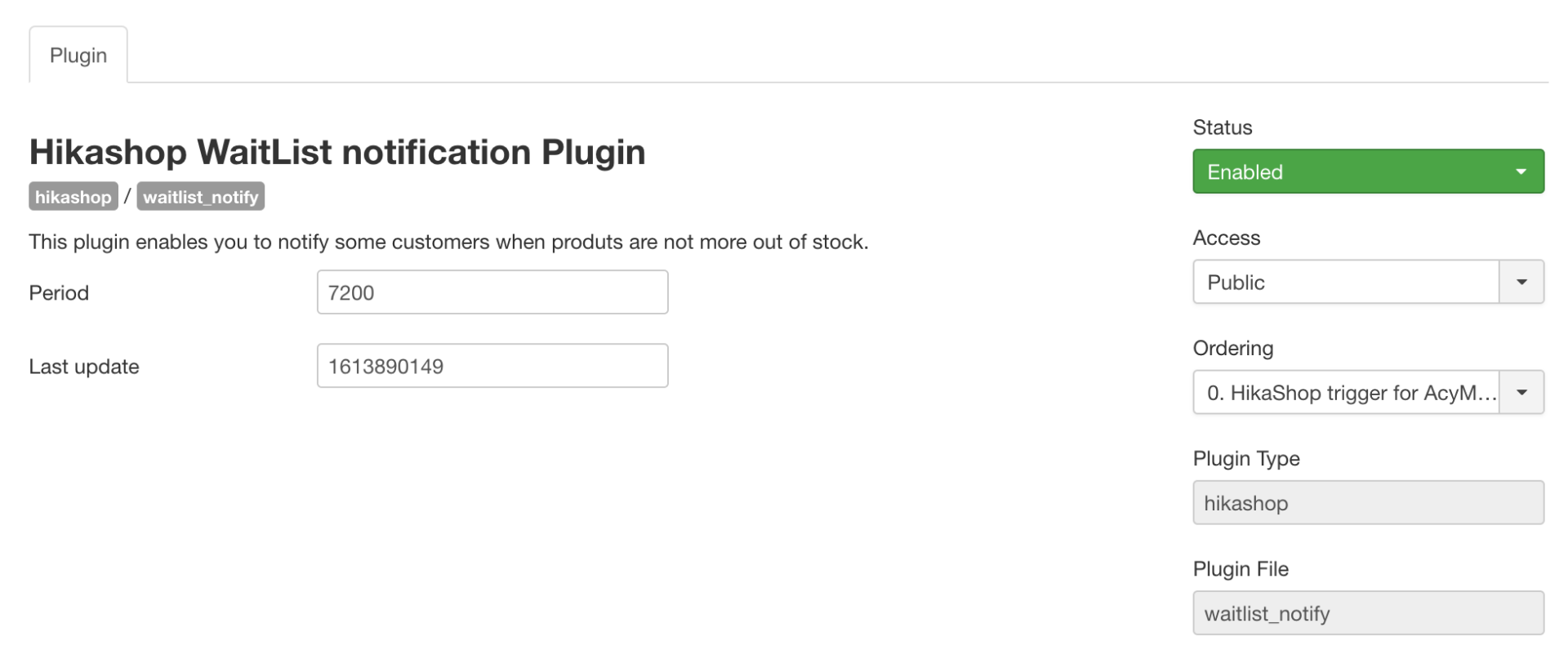Click the Access label
1568x668 pixels.
(x=1226, y=238)
